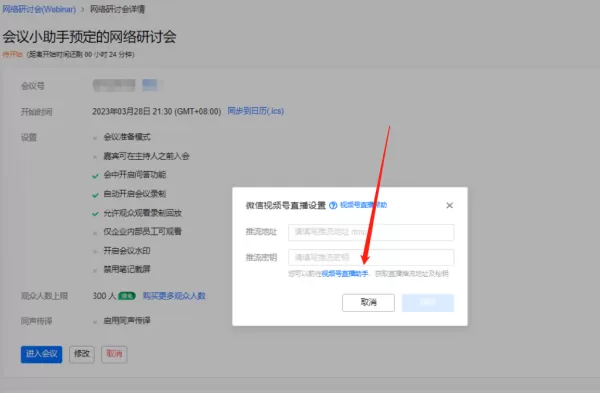Click green checkmark beside 允许观众观看录制回放

(95, 214)
